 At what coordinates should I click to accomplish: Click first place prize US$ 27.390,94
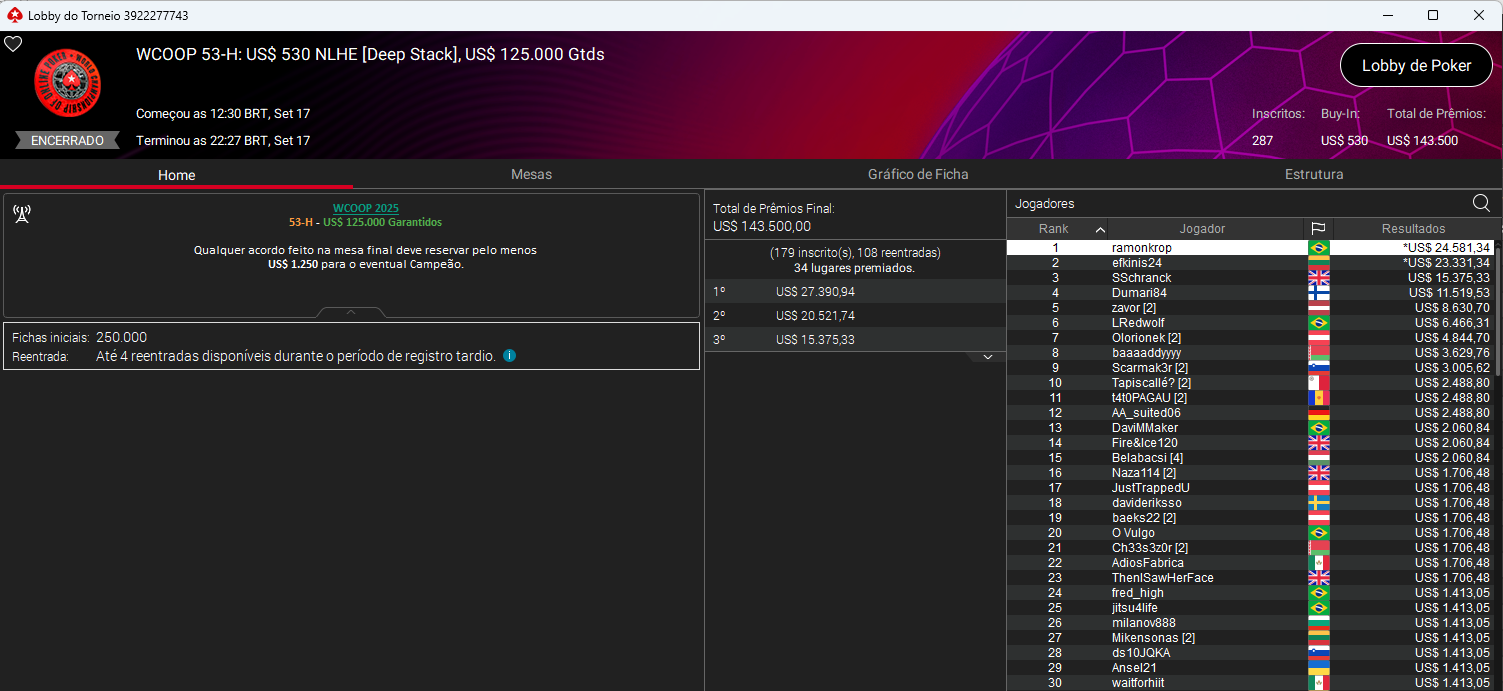coord(815,292)
